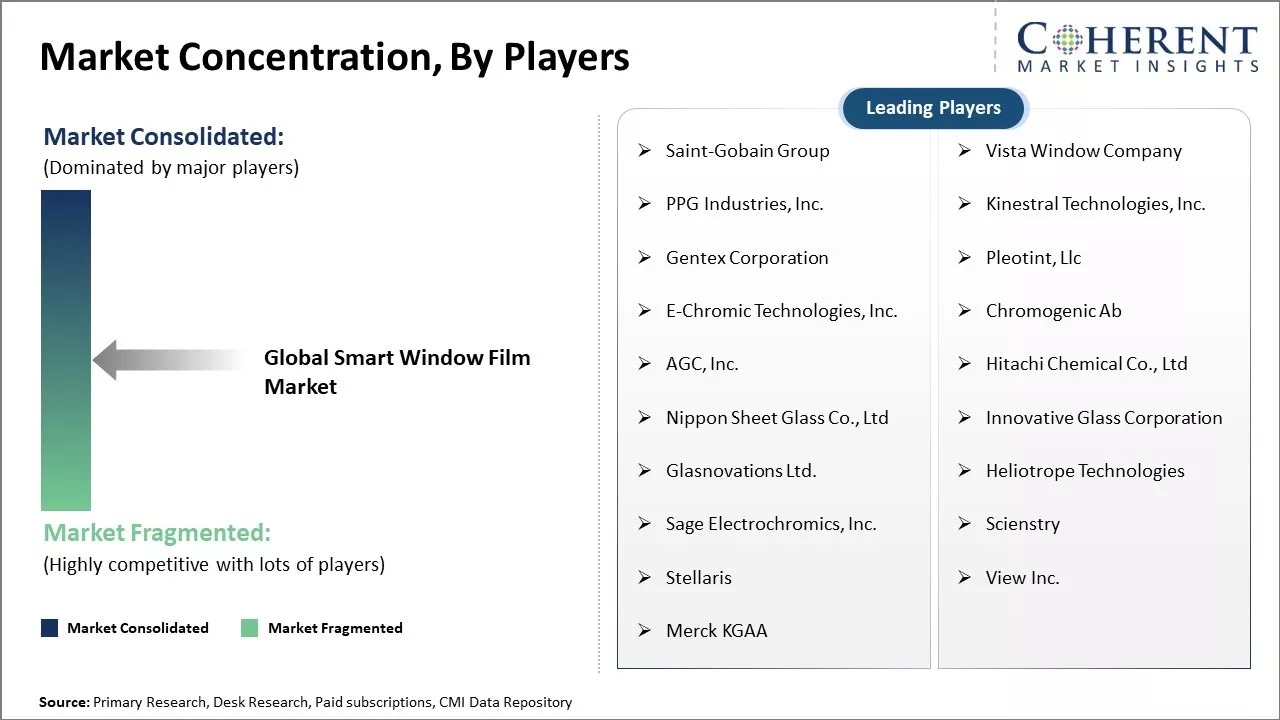Click the arrow bullet beside Saint-Gobain Group
Image resolution: width=1280 pixels, height=720 pixels.
coord(645,151)
